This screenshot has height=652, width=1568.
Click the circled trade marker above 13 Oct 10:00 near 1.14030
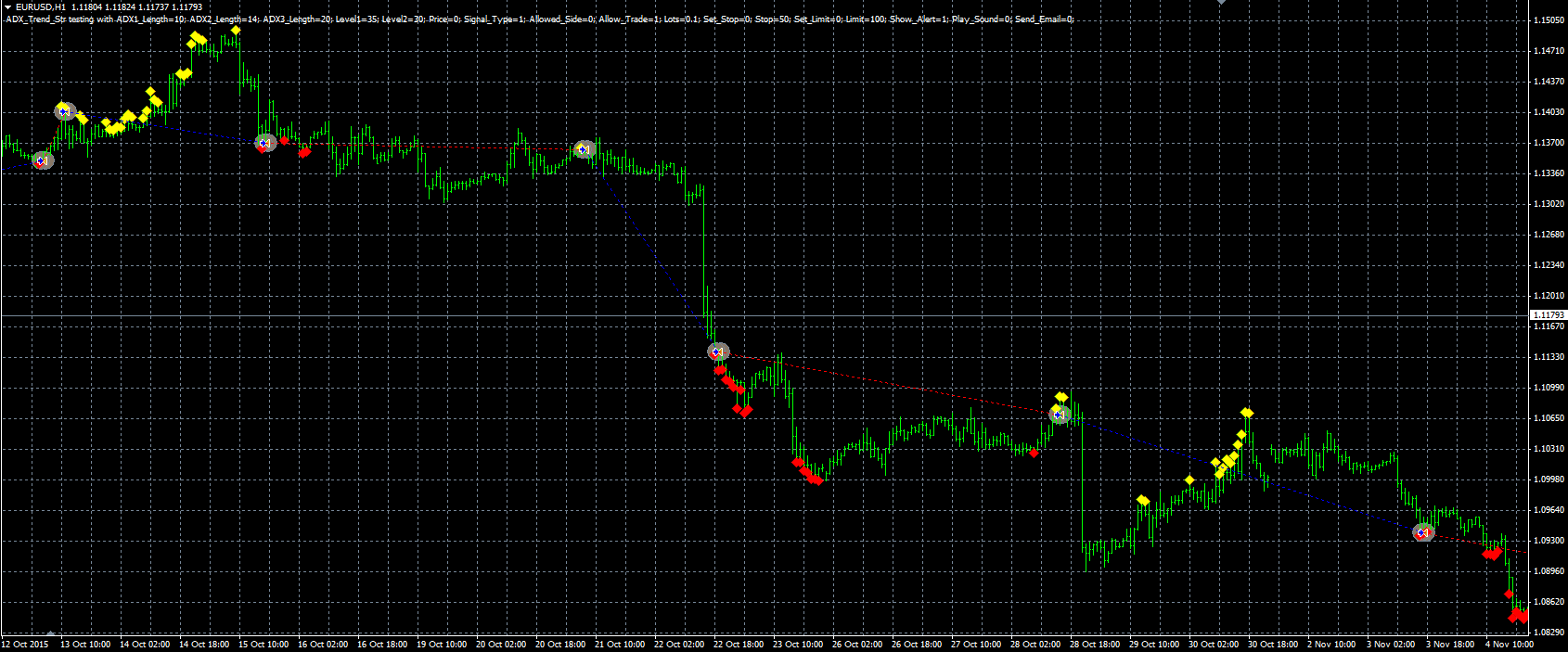64,111
